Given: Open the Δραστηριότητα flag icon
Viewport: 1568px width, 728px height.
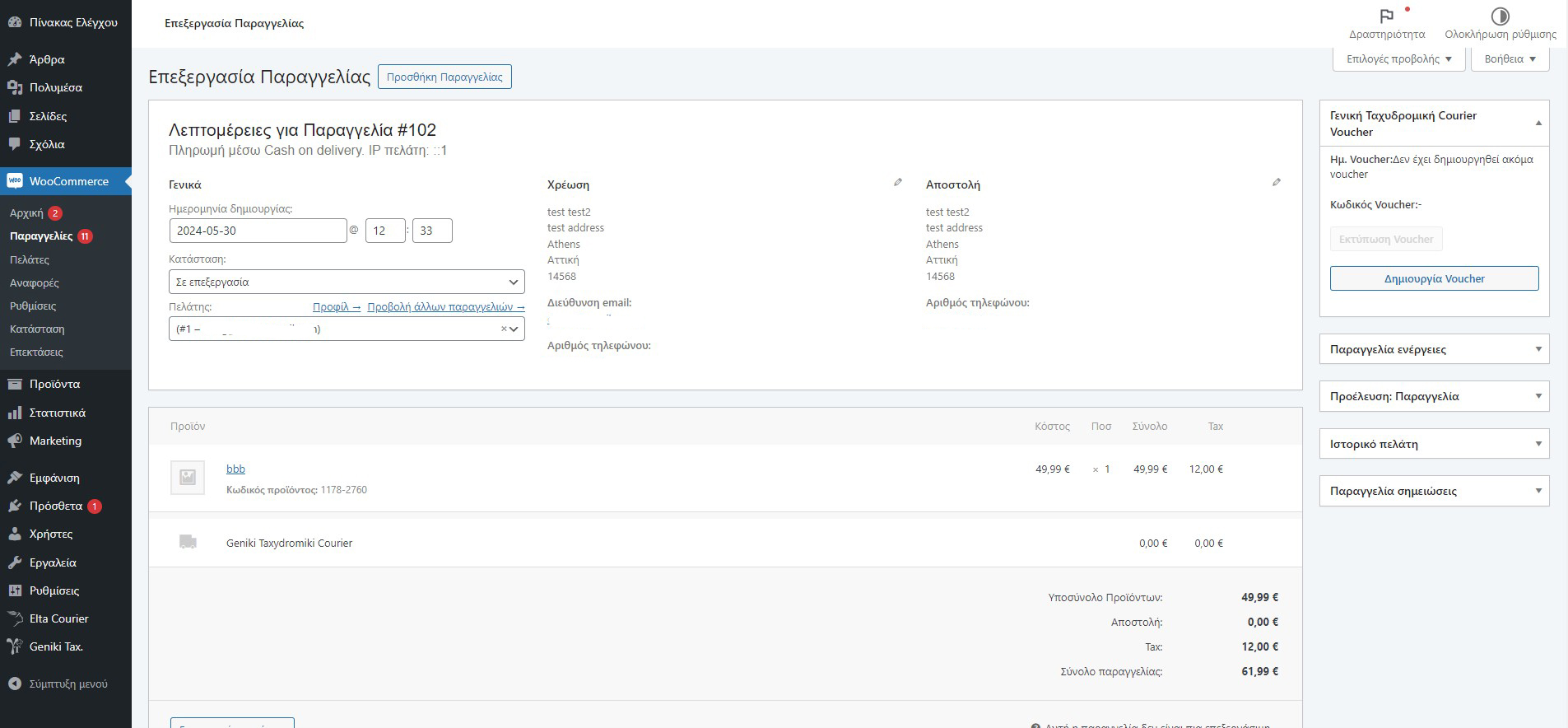Looking at the screenshot, I should click(x=1386, y=16).
